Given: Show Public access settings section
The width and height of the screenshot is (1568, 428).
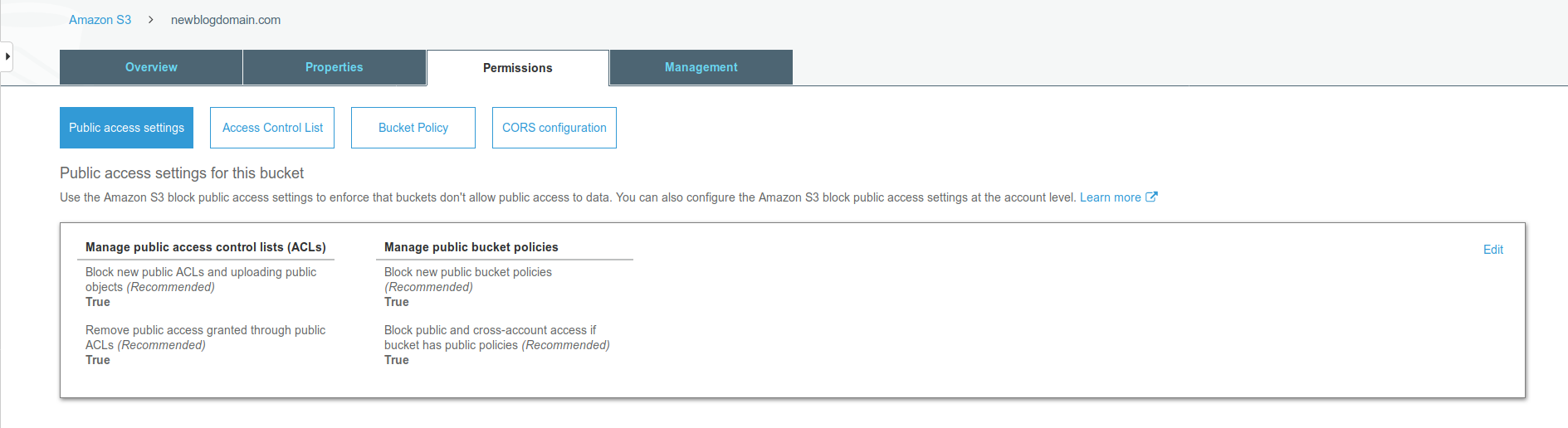Looking at the screenshot, I should point(126,128).
